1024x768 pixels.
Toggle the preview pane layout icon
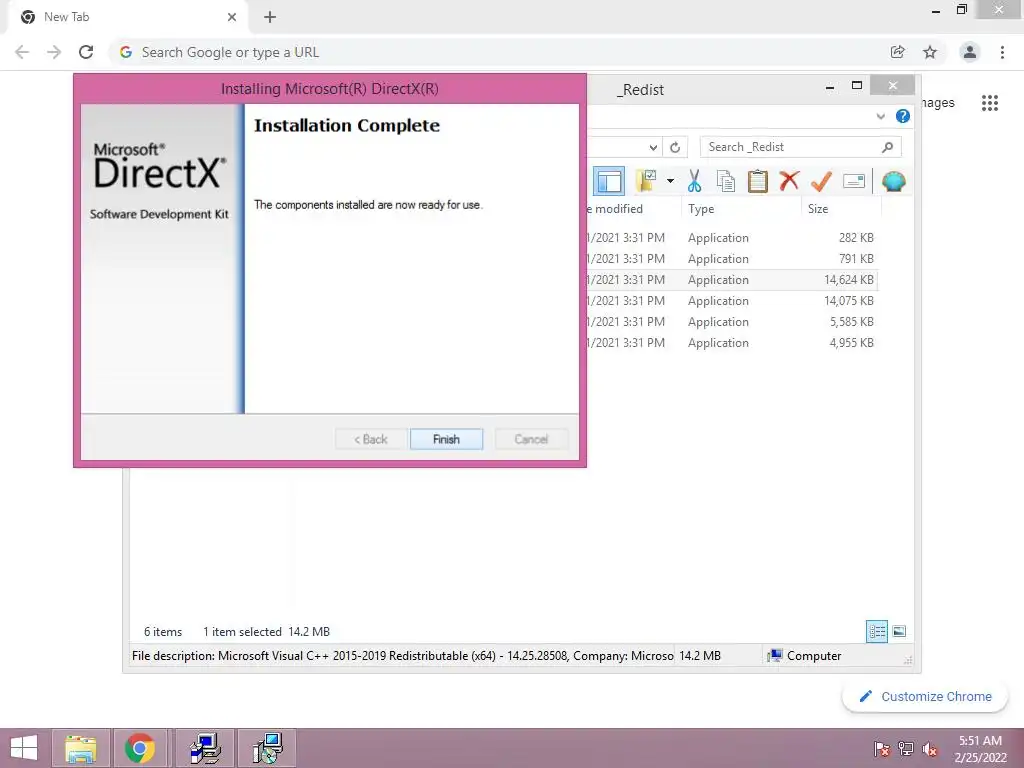click(x=609, y=181)
